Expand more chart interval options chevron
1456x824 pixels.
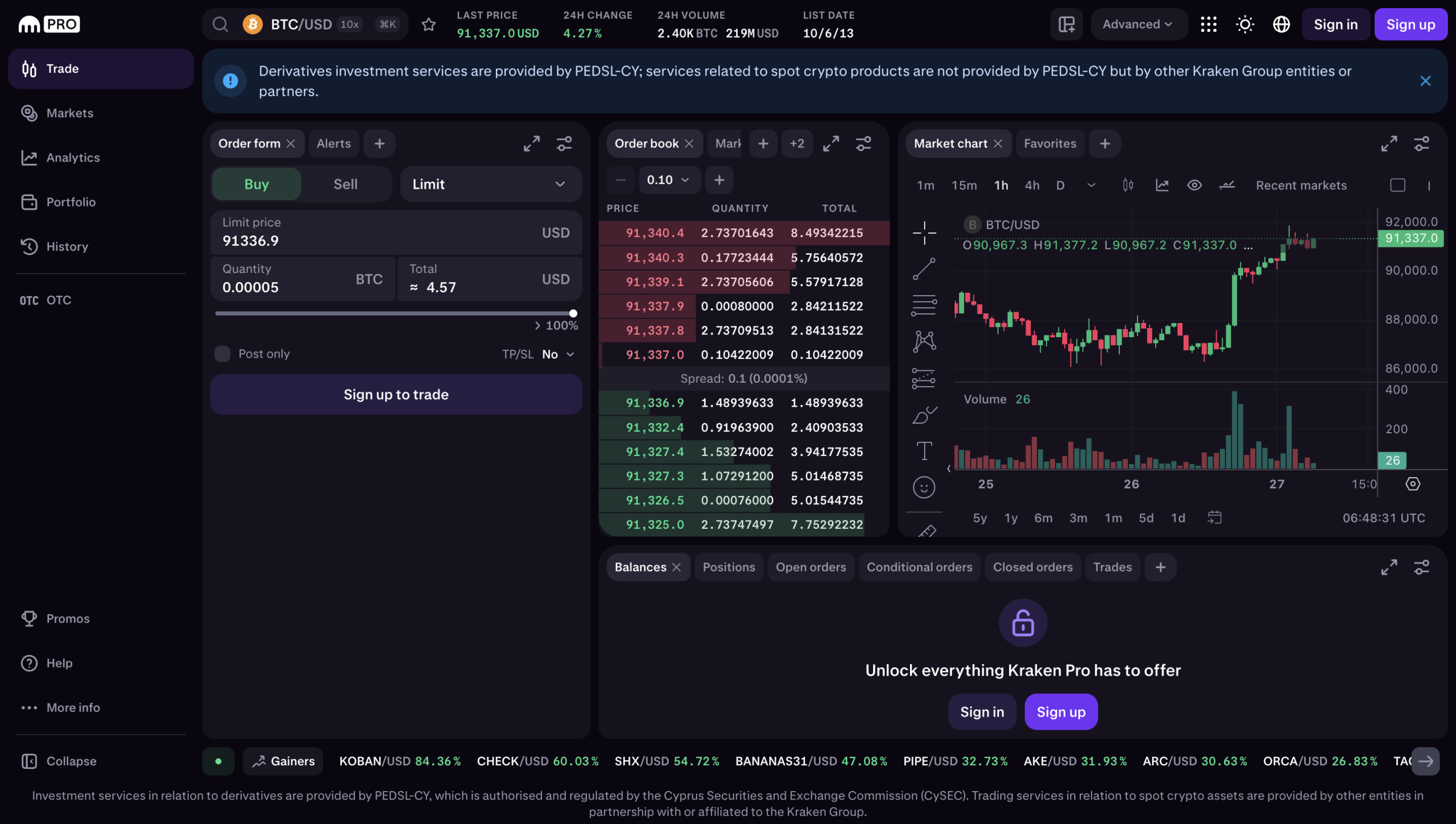click(x=1091, y=185)
